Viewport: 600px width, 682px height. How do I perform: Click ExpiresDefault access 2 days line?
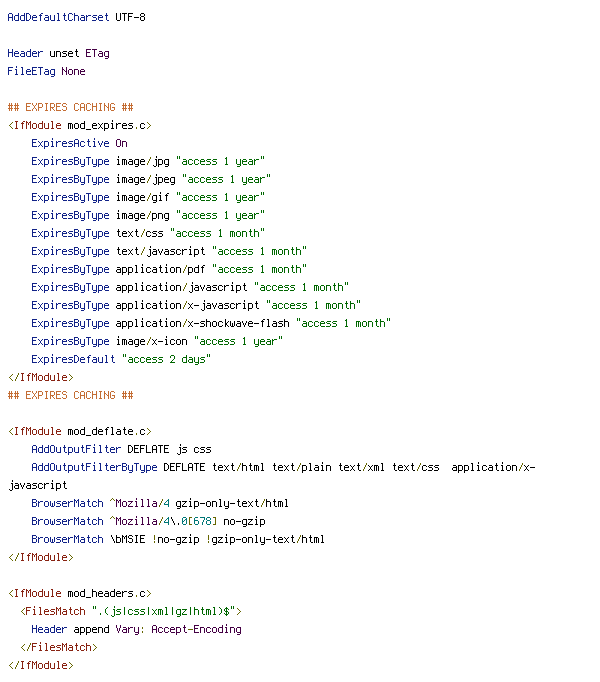(121, 359)
